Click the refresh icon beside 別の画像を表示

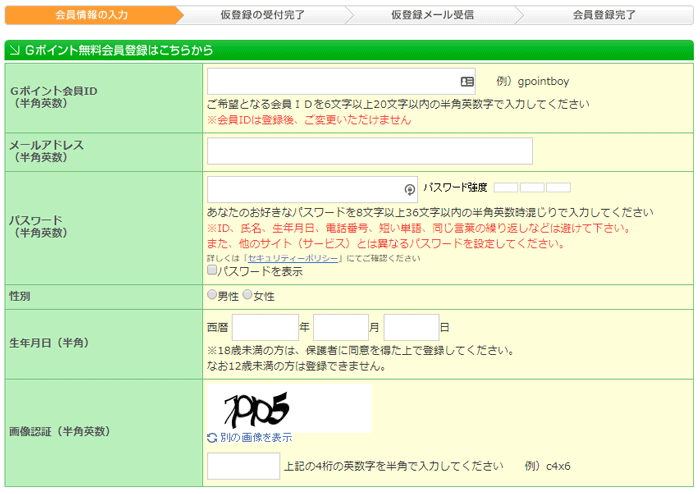(212, 438)
